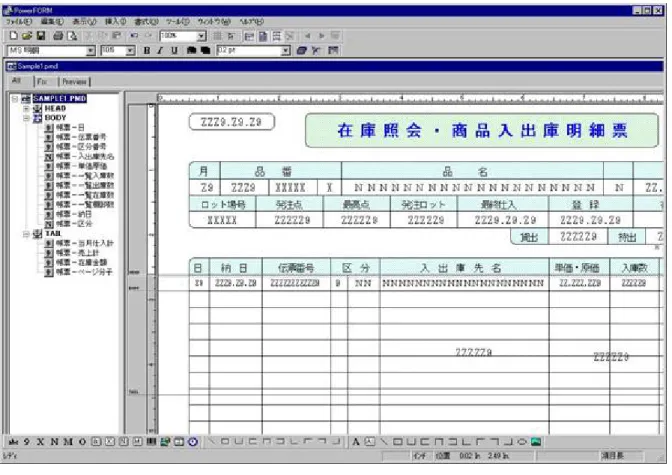Select the '9' numeric field tool

point(27,442)
